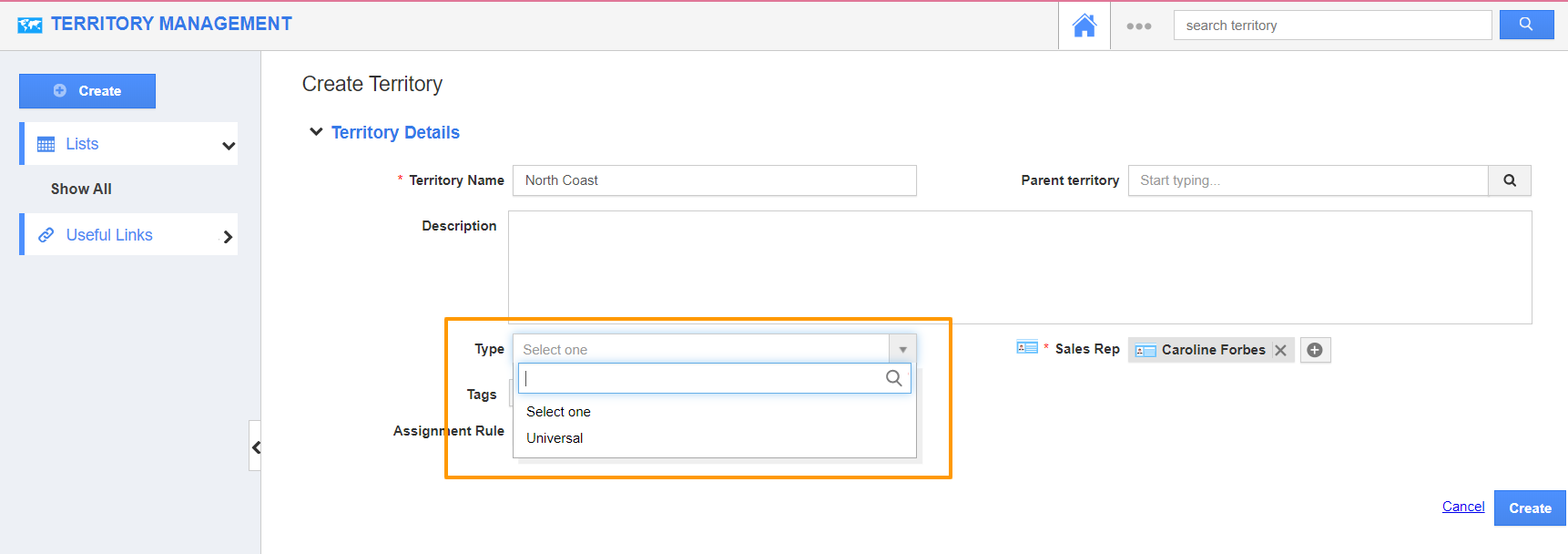Open Show All in sidebar
This screenshot has height=554, width=1568.
point(81,189)
